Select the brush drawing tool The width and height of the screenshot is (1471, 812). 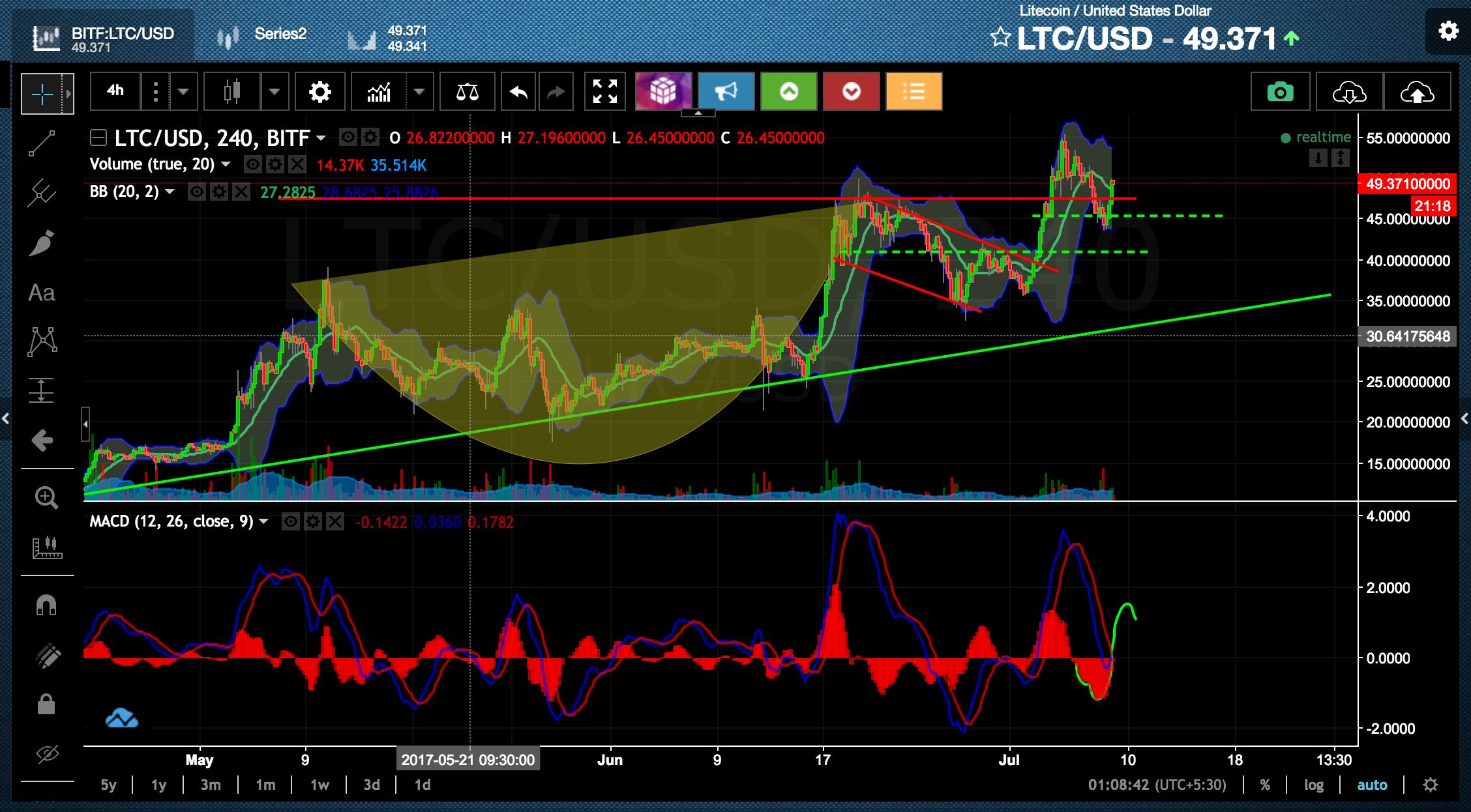point(42,243)
